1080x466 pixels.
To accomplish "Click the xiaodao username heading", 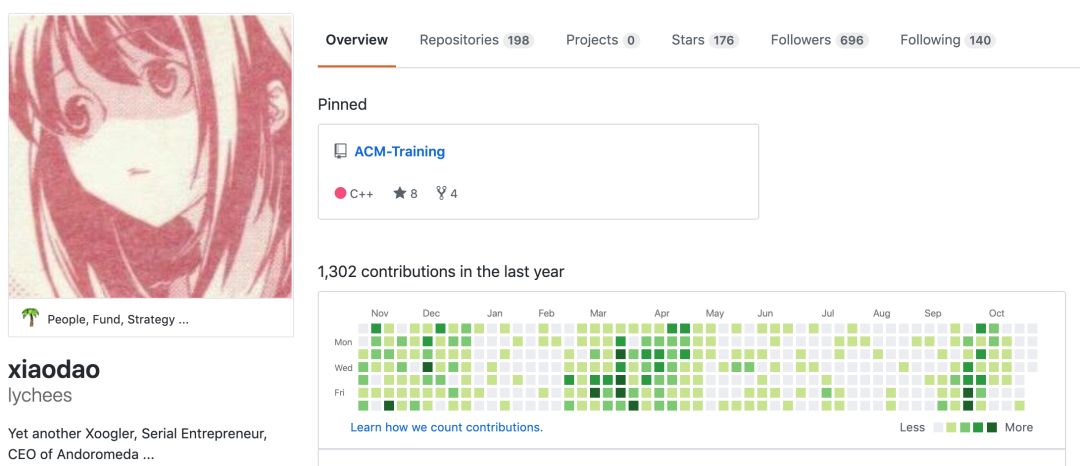I will click(x=54, y=369).
